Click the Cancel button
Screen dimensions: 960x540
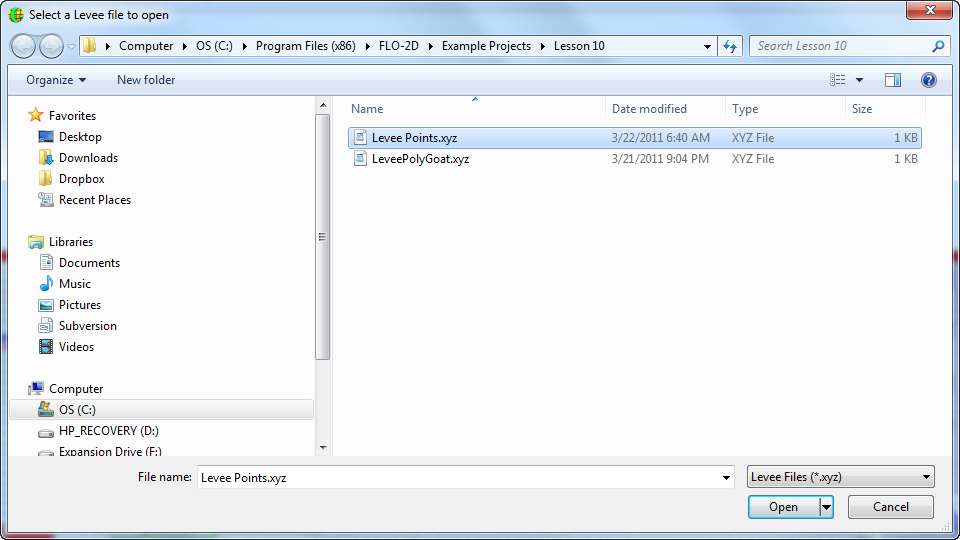tap(890, 507)
